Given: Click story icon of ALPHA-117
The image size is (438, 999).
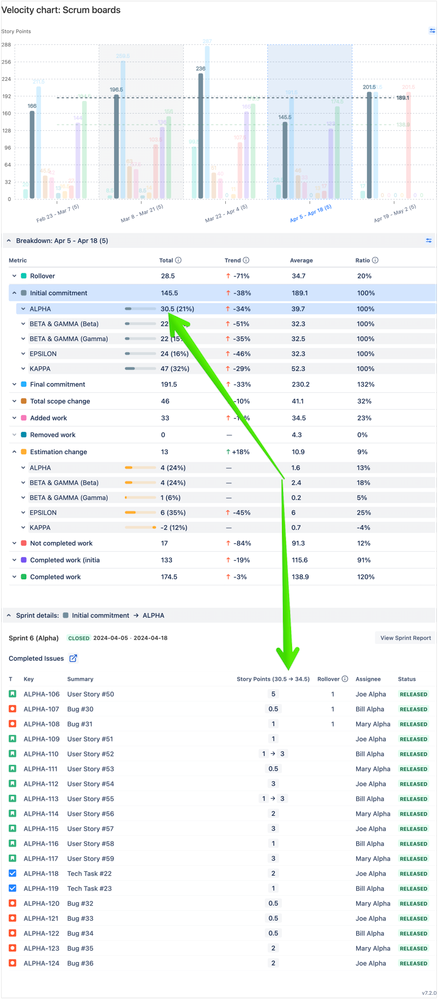Looking at the screenshot, I should (12, 858).
